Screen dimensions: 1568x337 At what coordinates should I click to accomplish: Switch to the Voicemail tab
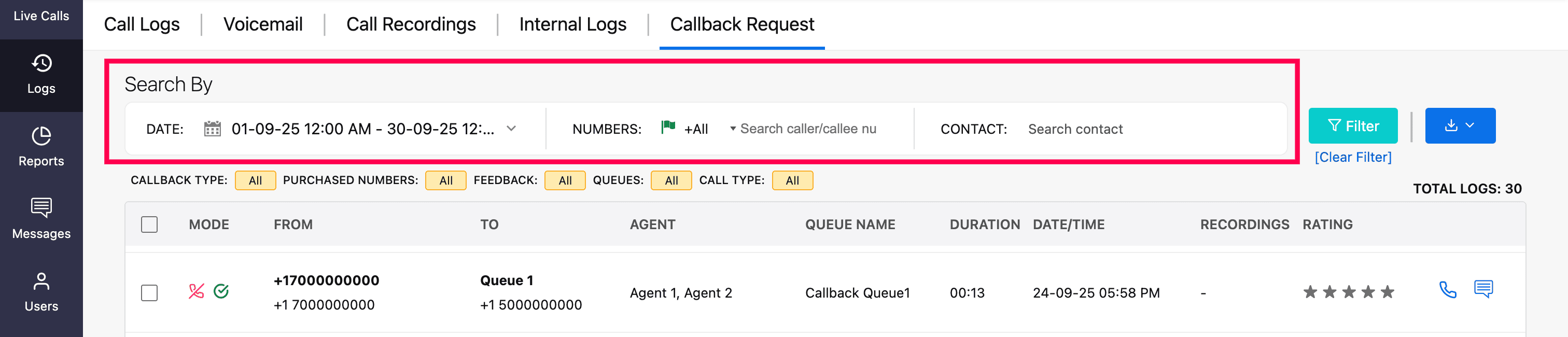tap(263, 24)
